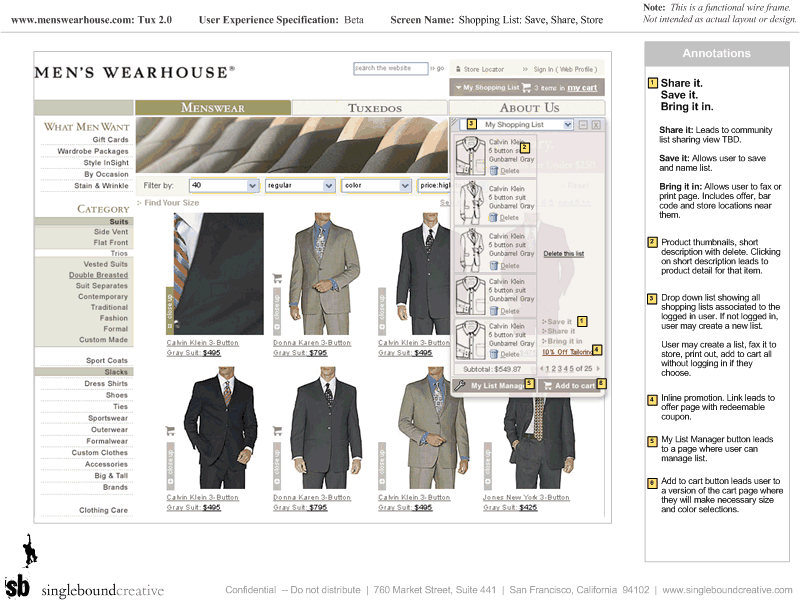Open the Wardrobe Packages link
Viewport: 800px width, 601px height.
coord(93,151)
